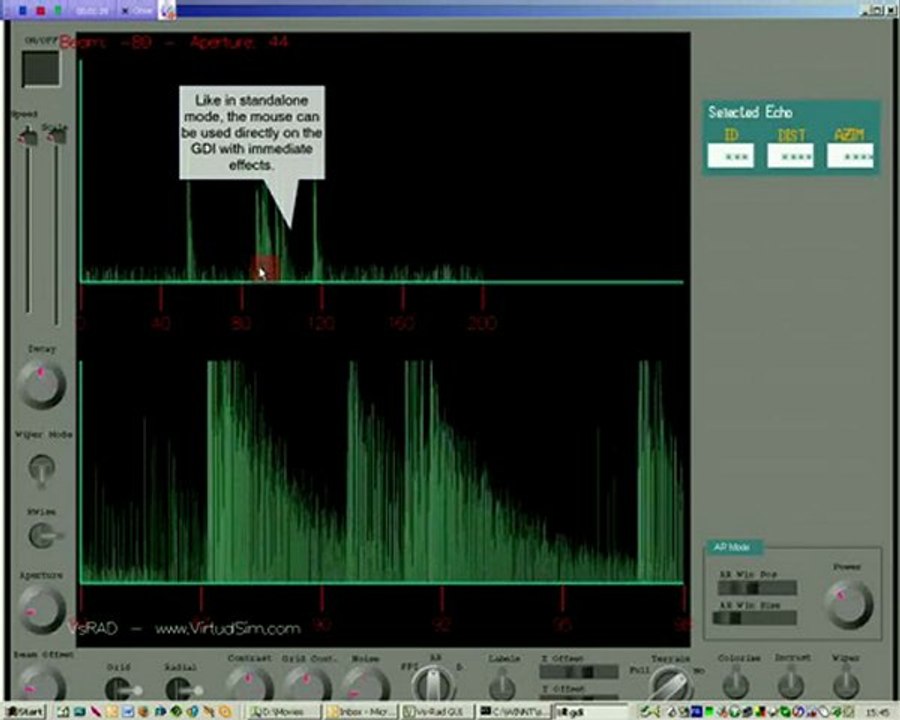Rotate the PPI/AR mode selector dial

[x=433, y=683]
